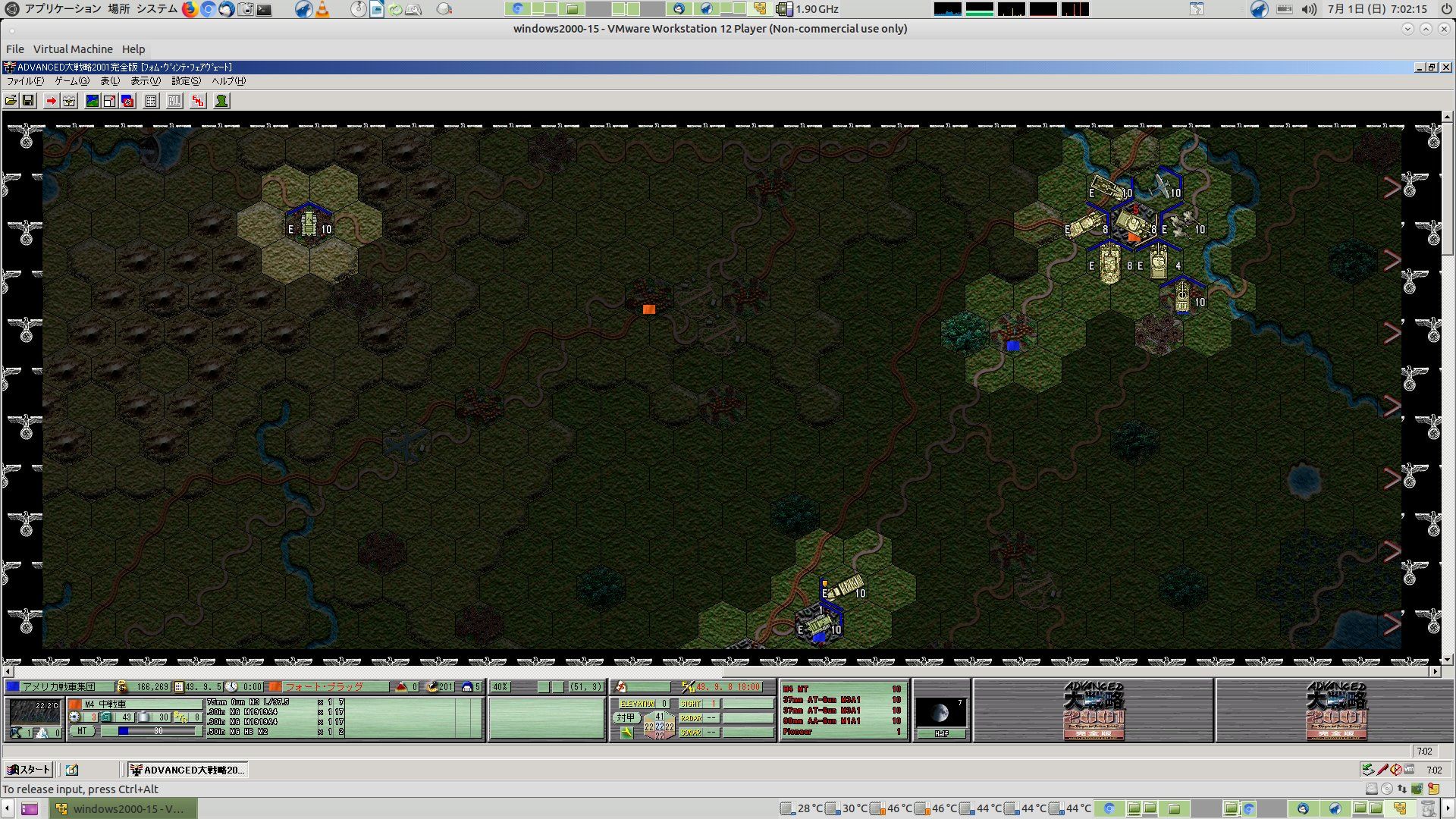Toggle the 対甲 armor view button

pos(626,717)
